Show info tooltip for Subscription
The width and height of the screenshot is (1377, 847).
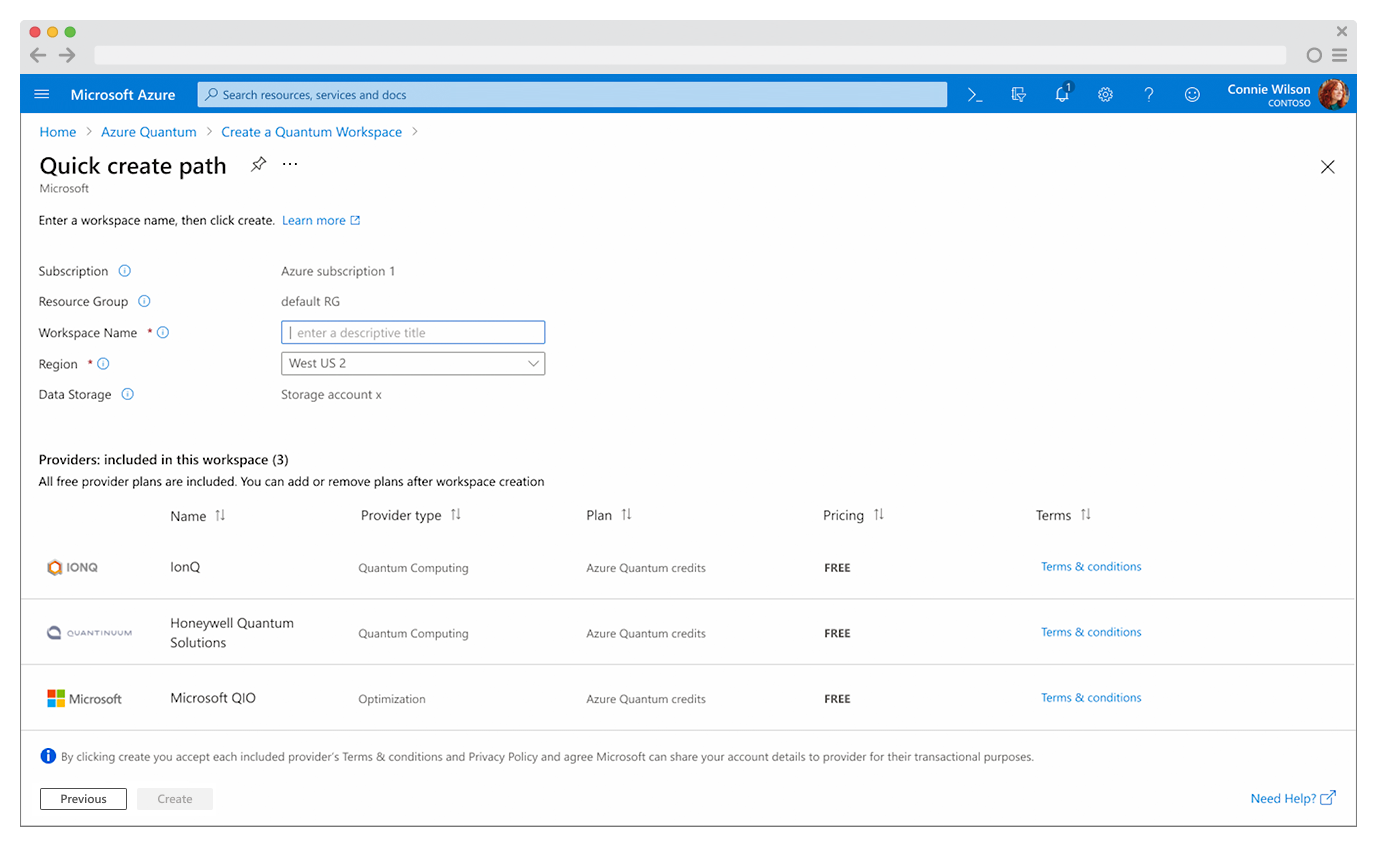[x=125, y=271]
